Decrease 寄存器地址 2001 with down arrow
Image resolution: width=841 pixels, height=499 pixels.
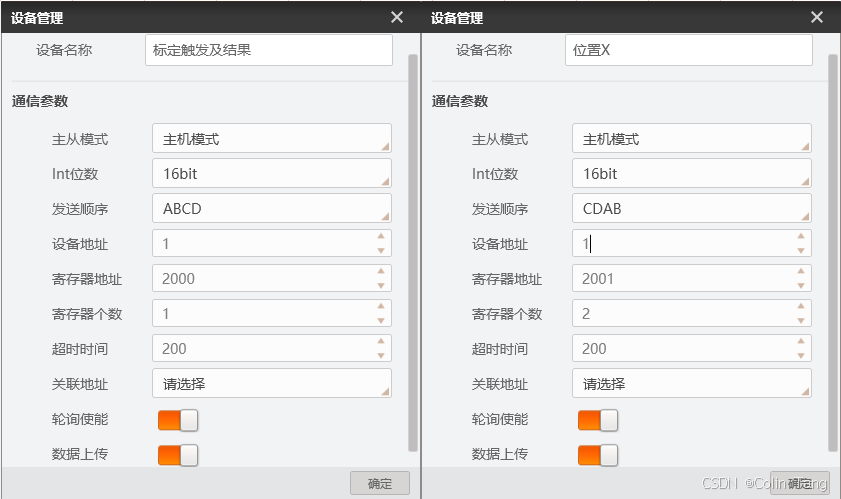[801, 285]
